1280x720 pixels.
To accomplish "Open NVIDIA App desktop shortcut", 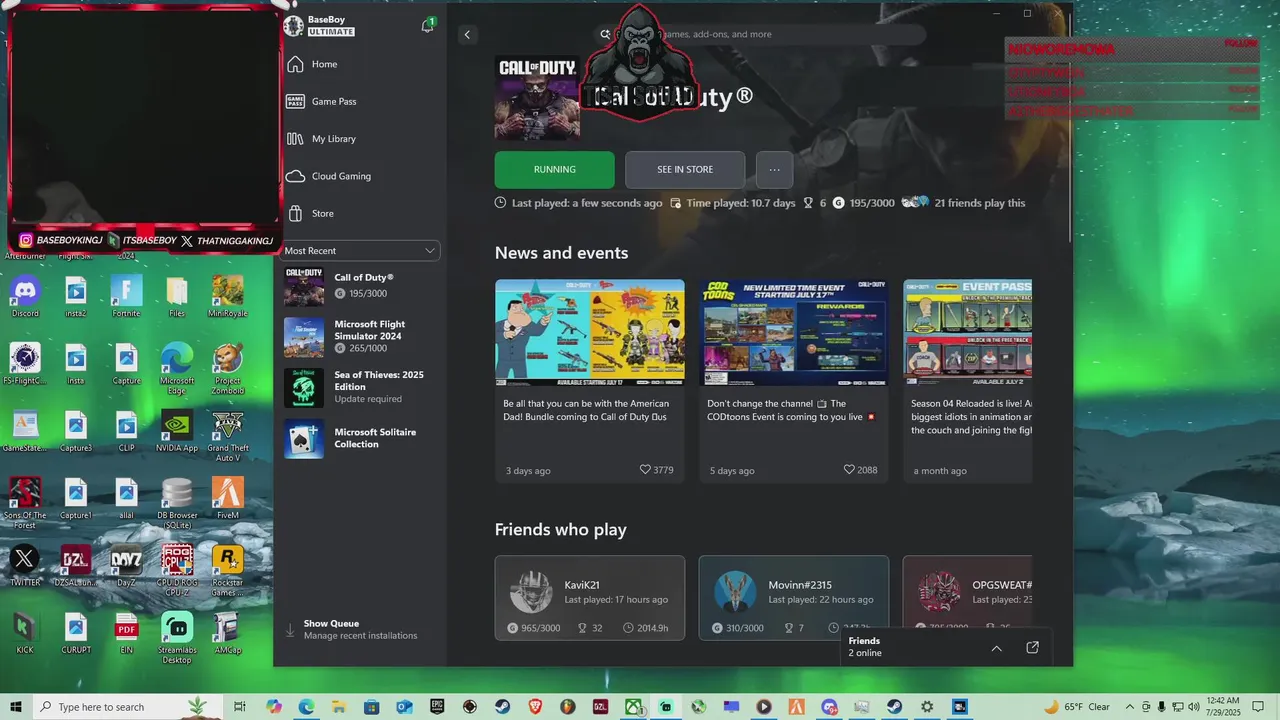I will (177, 431).
